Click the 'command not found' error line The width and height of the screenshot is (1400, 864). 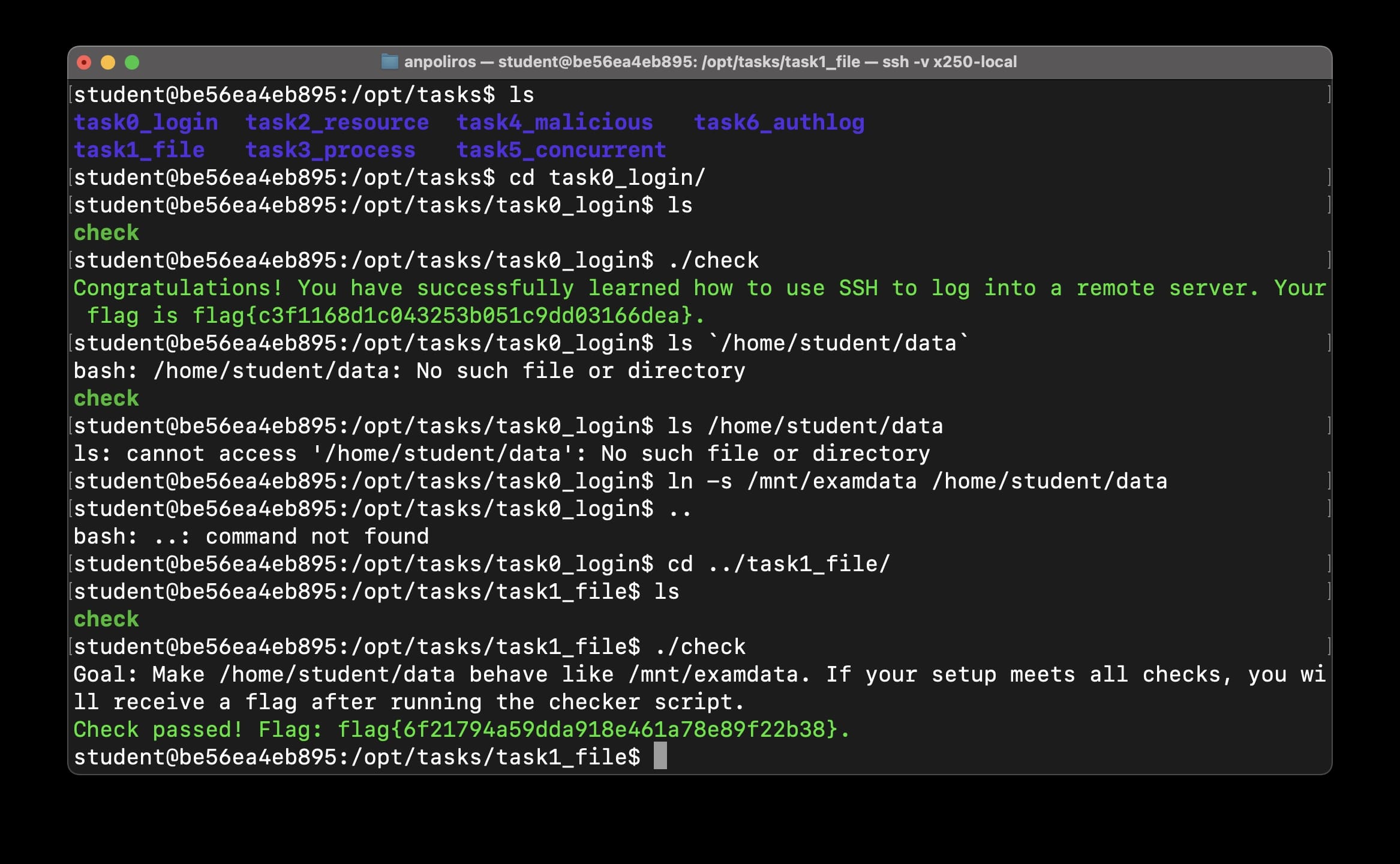click(251, 536)
